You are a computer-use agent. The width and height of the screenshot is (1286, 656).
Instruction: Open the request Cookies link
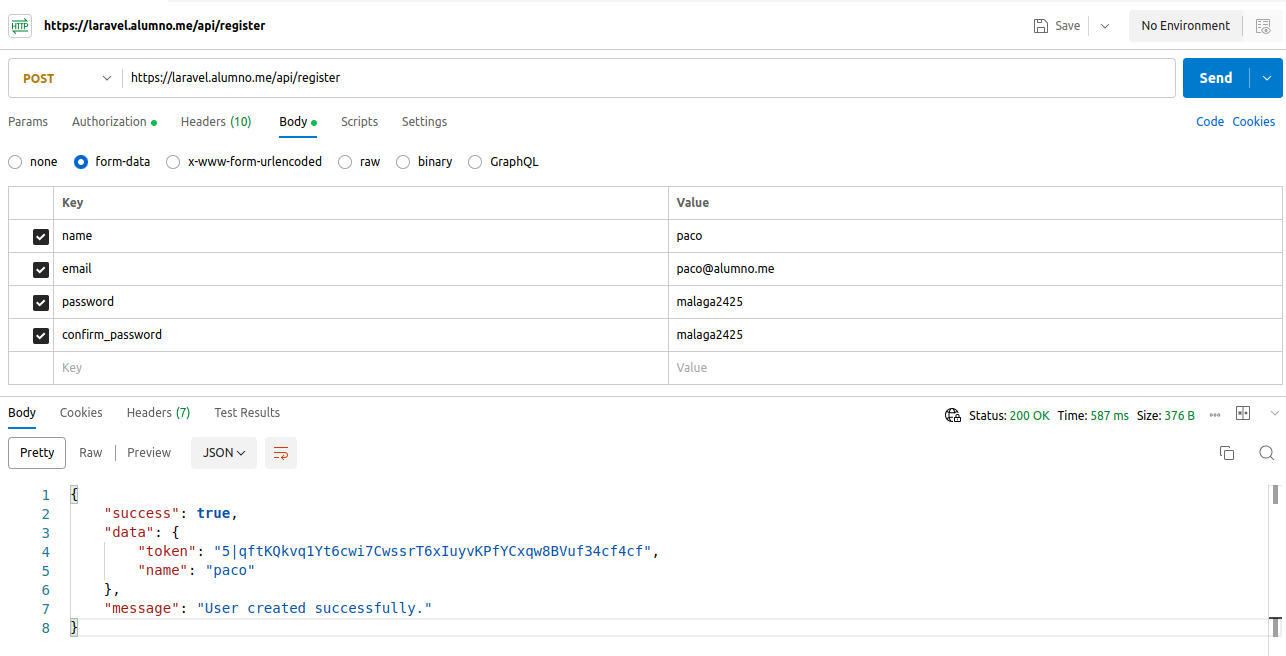[x=1254, y=122]
